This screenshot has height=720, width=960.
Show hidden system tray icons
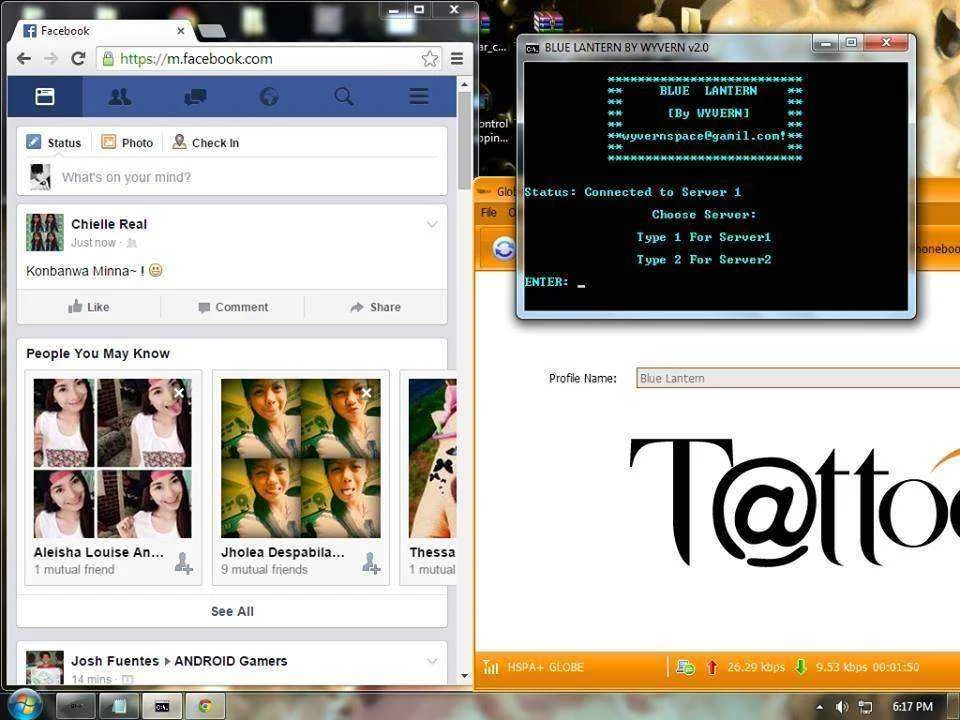point(820,707)
